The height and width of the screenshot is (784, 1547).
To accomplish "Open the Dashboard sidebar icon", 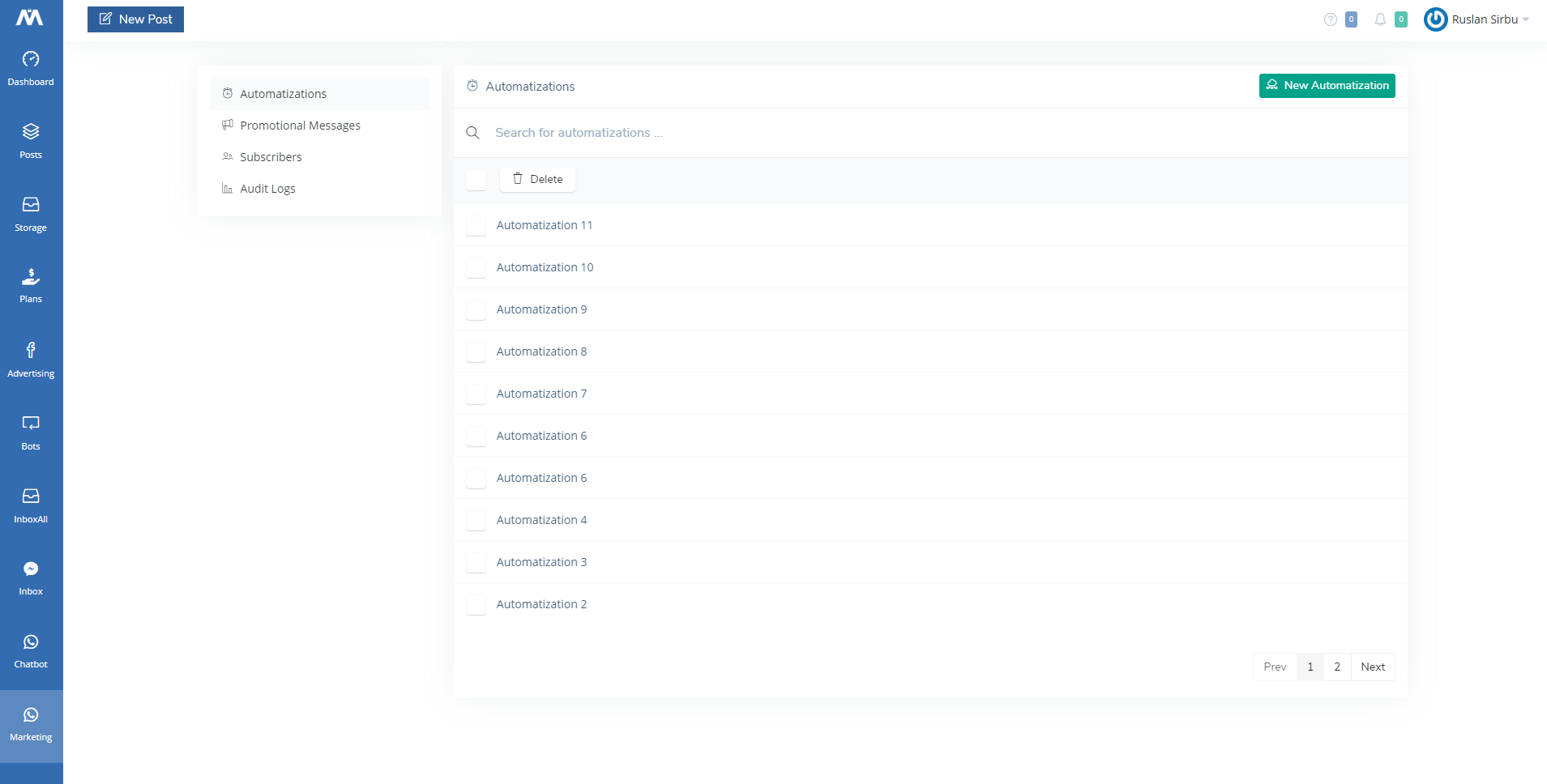I will [x=31, y=60].
